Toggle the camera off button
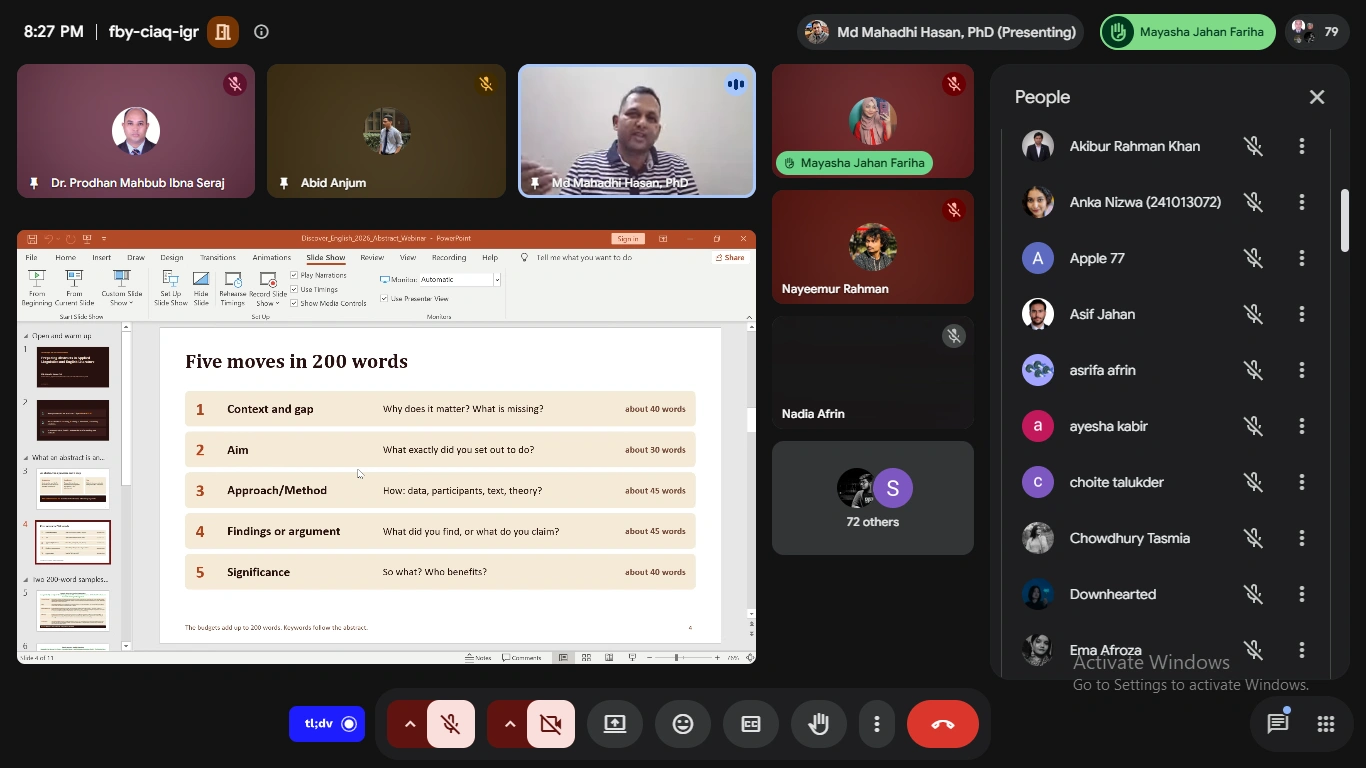Viewport: 1366px width, 768px height. [551, 724]
